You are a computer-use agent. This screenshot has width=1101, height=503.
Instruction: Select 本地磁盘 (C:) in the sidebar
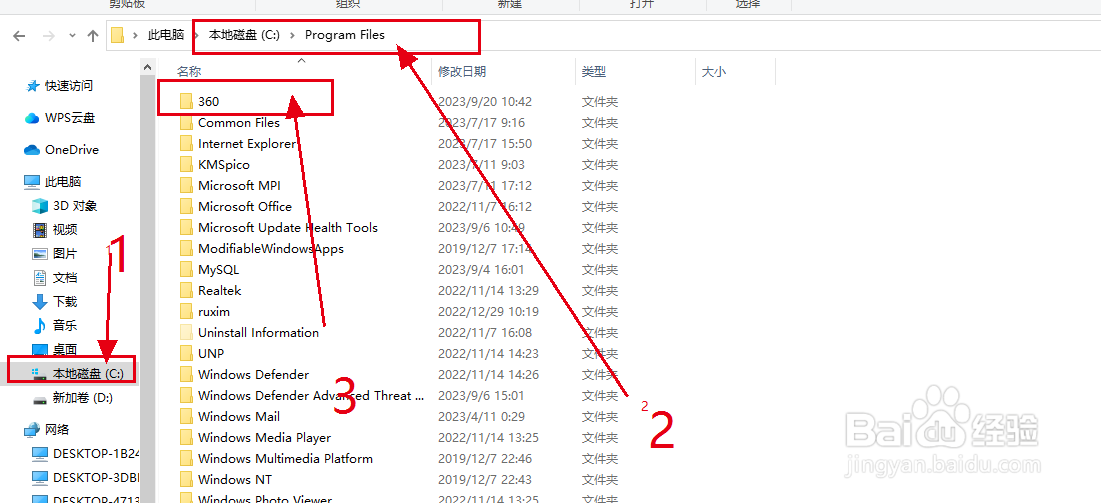(88, 374)
